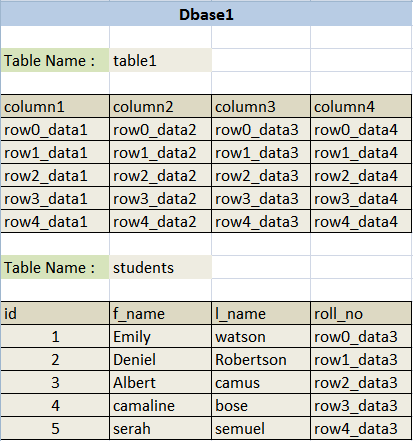The image size is (413, 441).
Task: Select the serah first name cell
Action: coord(160,428)
